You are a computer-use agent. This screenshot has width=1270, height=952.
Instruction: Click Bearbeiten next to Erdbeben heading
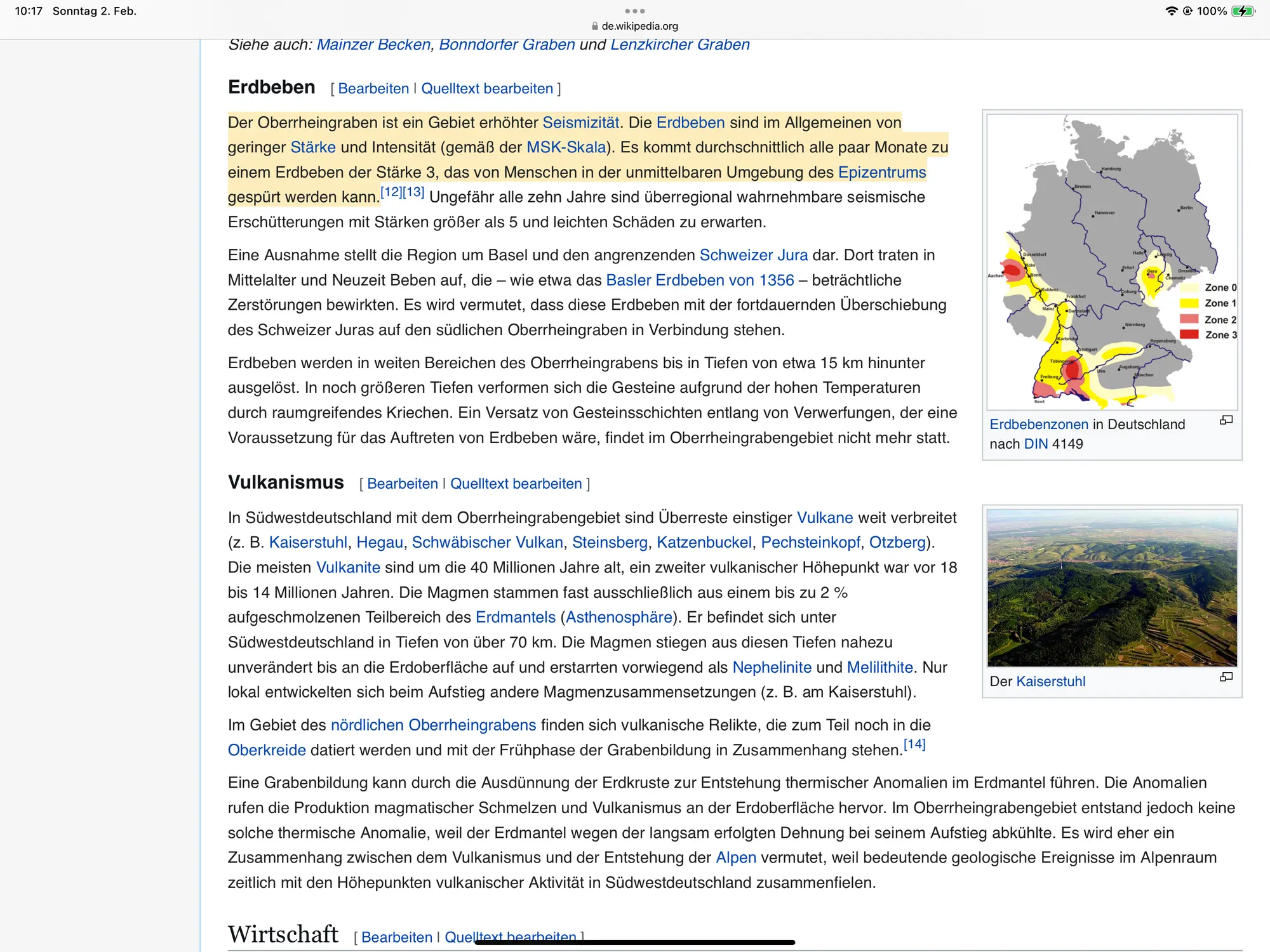pos(373,89)
